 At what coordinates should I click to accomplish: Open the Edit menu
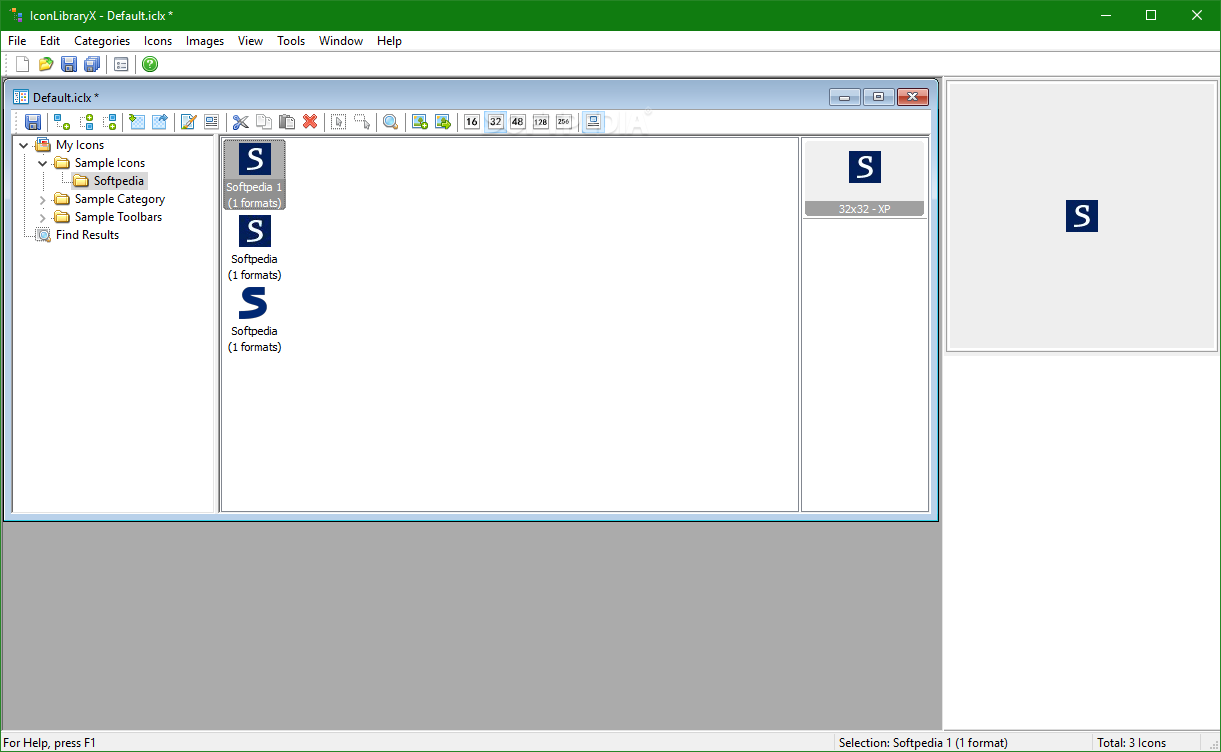pos(50,41)
